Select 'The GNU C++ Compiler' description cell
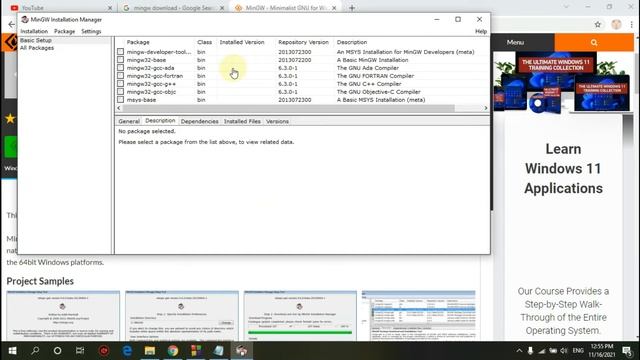Image resolution: width=640 pixels, height=360 pixels. [x=369, y=84]
